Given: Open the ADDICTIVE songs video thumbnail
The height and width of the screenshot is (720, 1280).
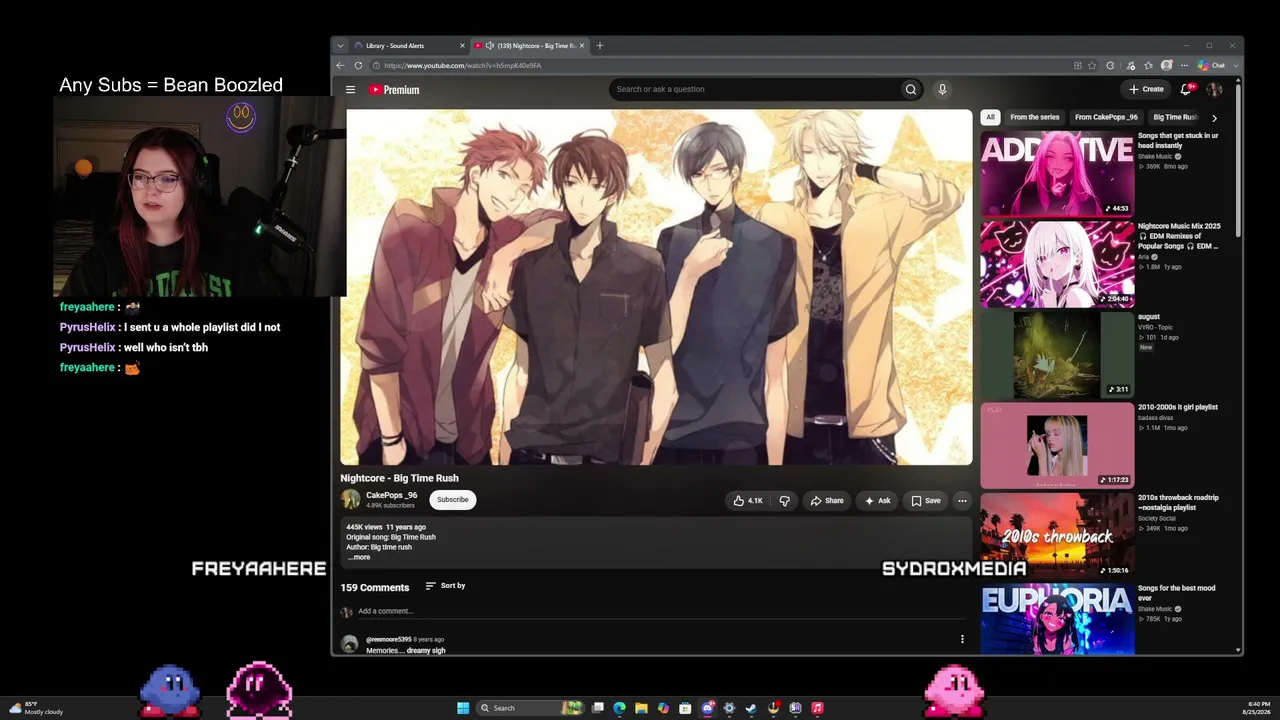Looking at the screenshot, I should pos(1057,174).
